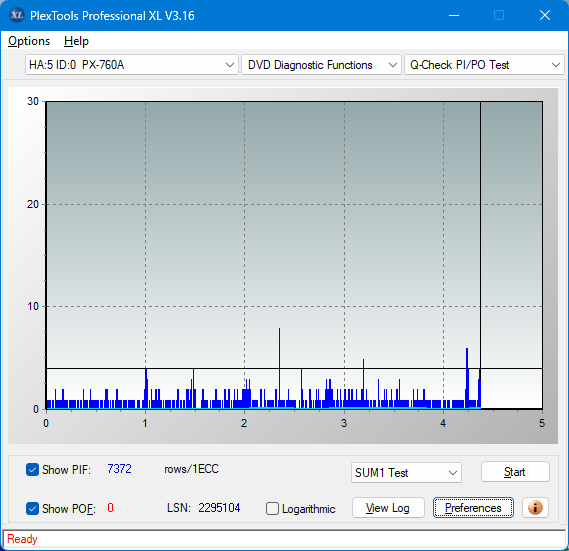Open the Q-Check PI/PO Test dropdown
The image size is (569, 551).
click(x=484, y=65)
